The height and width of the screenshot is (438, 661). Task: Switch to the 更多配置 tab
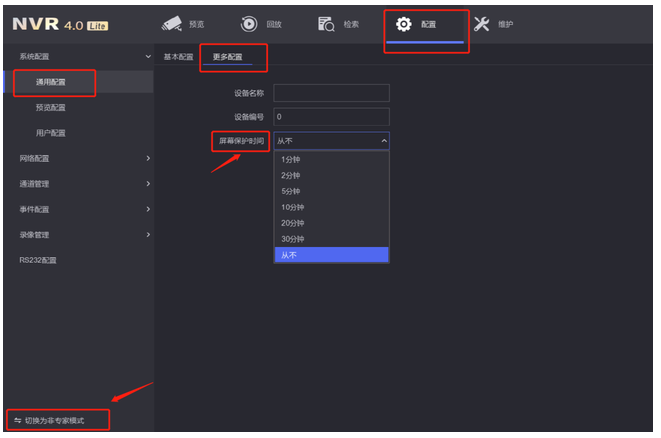[x=226, y=57]
